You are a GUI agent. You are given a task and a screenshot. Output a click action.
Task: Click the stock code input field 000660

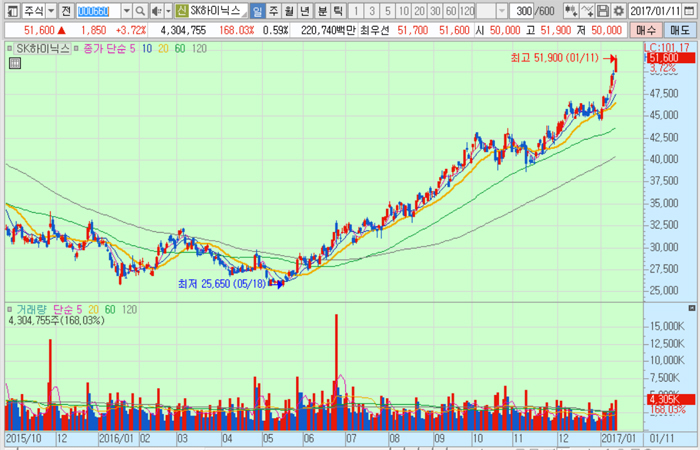pos(97,10)
